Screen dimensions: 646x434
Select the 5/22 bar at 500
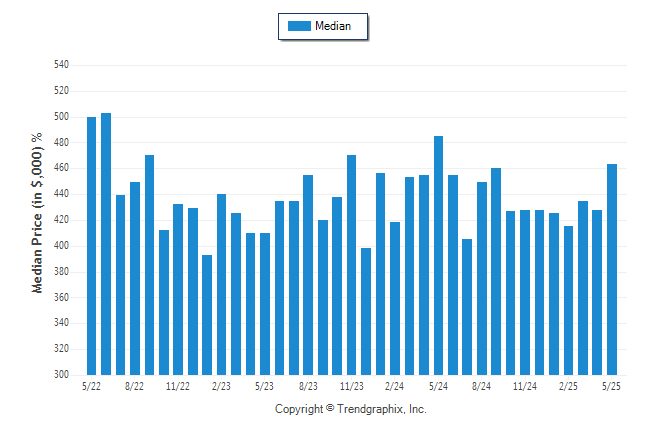point(91,246)
